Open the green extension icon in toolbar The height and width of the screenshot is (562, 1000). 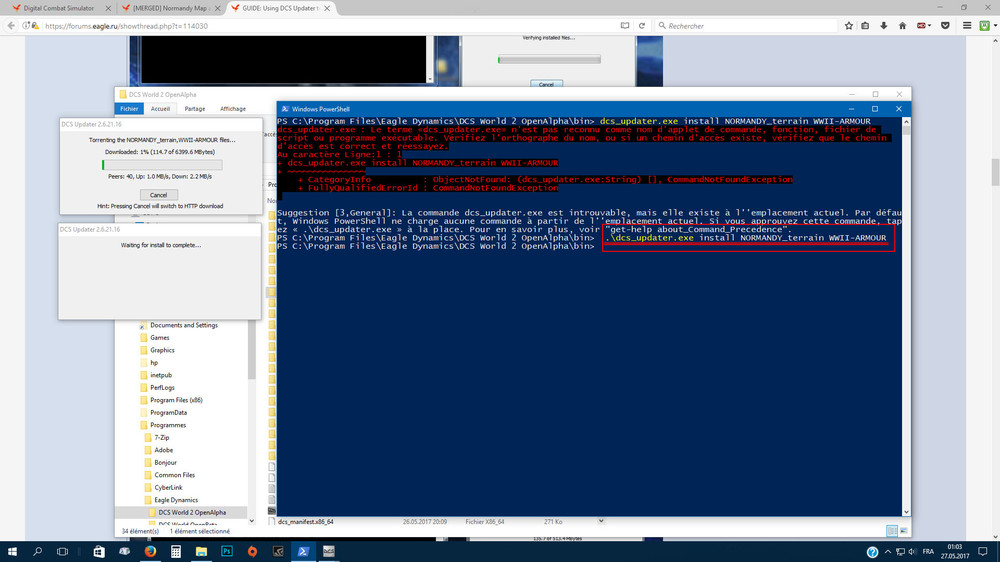point(985,26)
